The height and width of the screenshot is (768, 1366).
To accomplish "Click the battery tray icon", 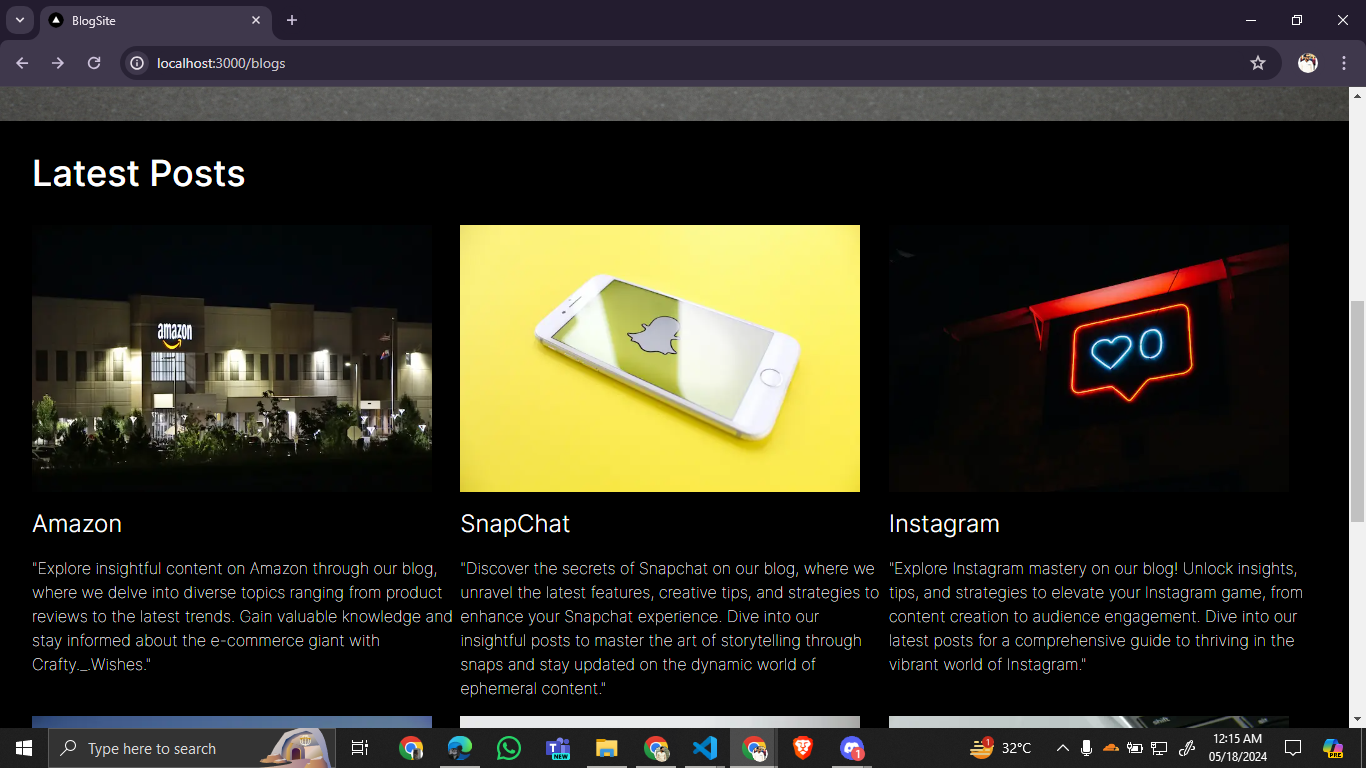I will click(1135, 748).
